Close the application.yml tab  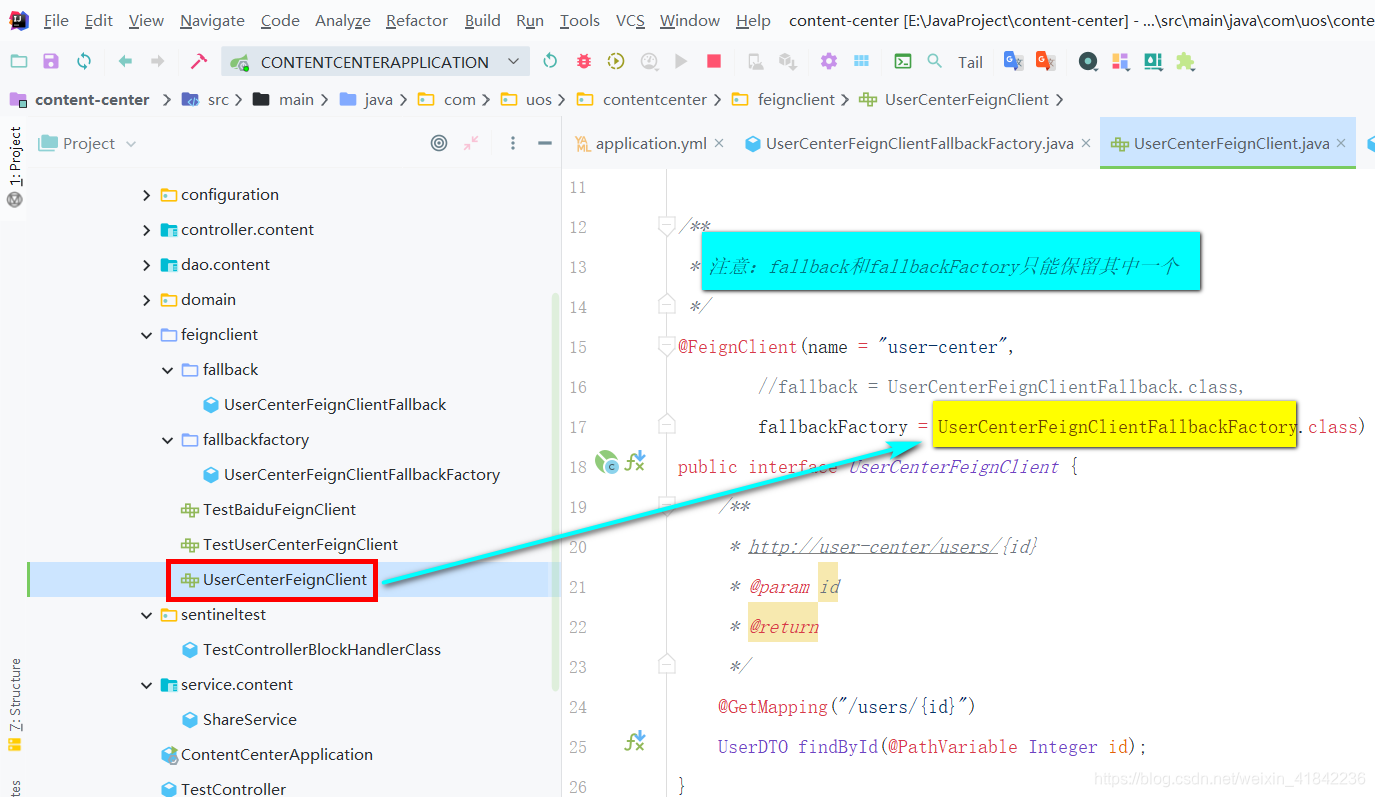[x=718, y=143]
